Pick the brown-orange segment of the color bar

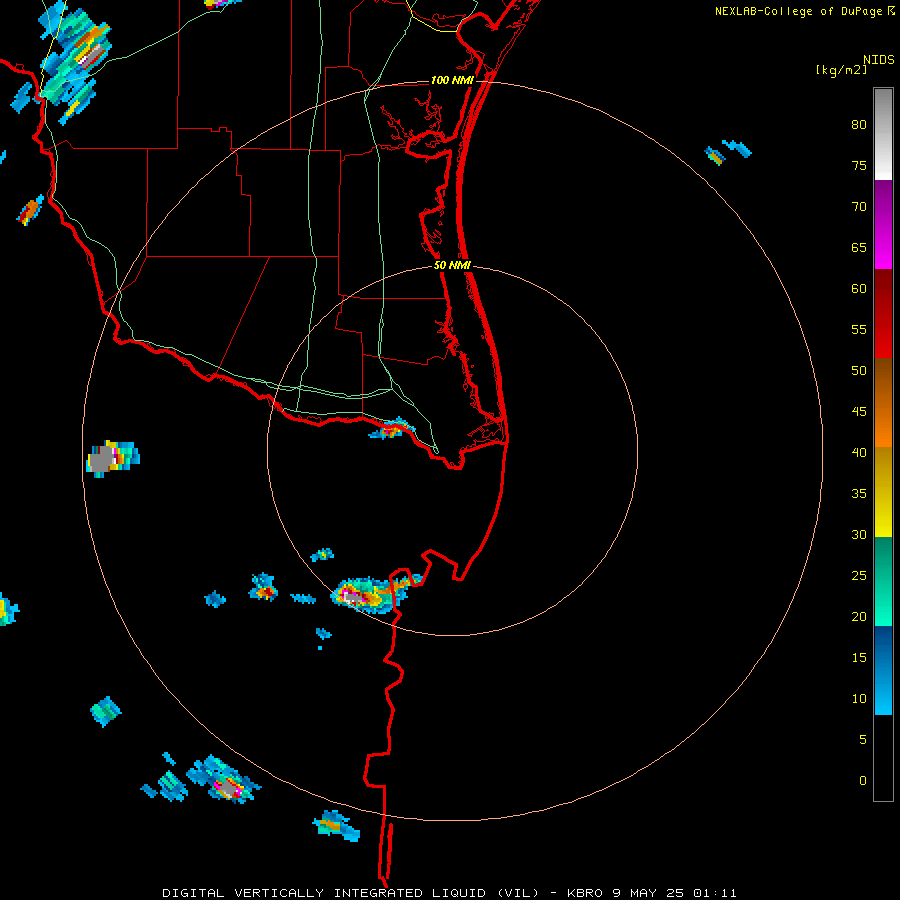883,402
